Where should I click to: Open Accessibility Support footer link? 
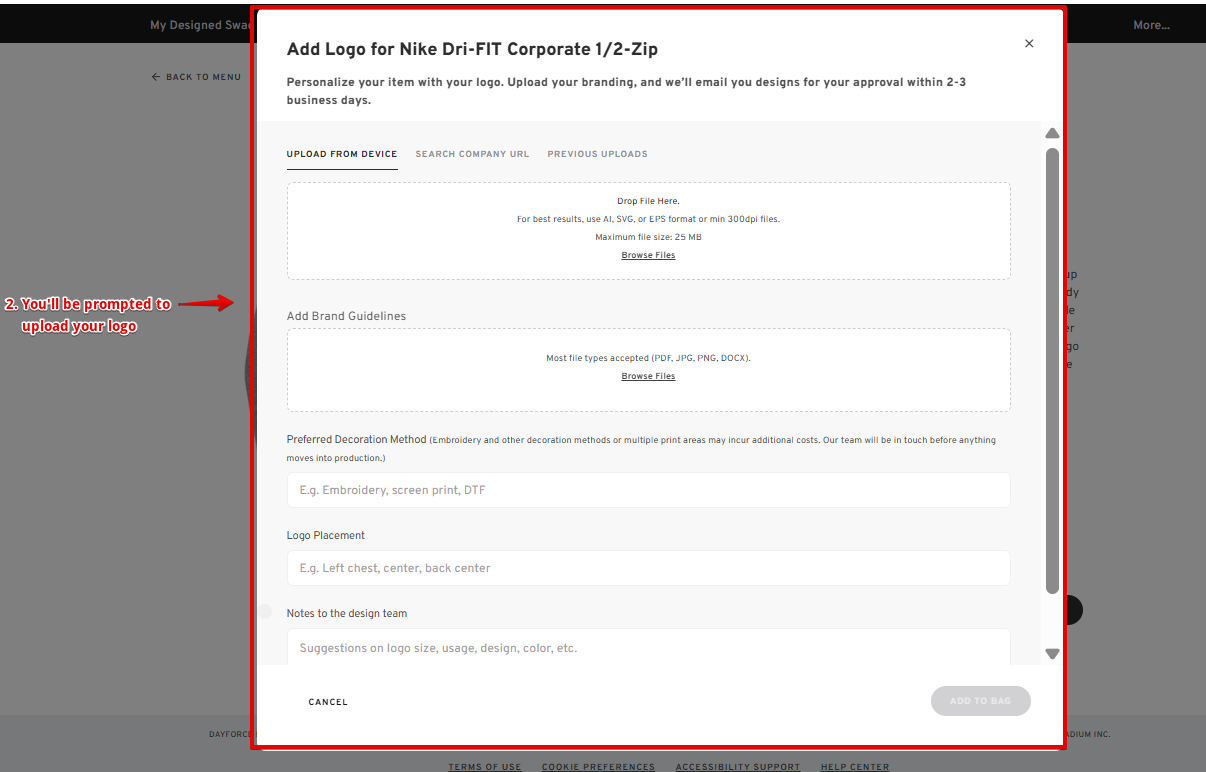pos(738,767)
